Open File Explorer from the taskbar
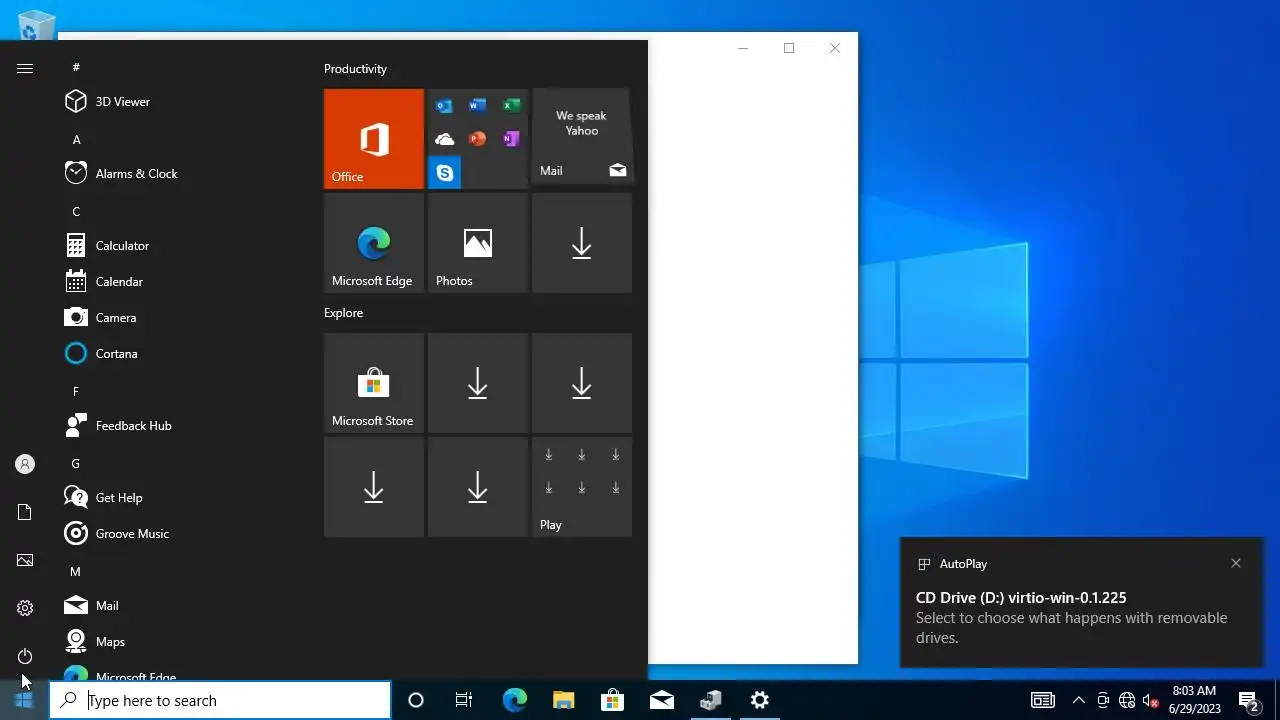Screen dimensions: 1280x720 tap(563, 700)
